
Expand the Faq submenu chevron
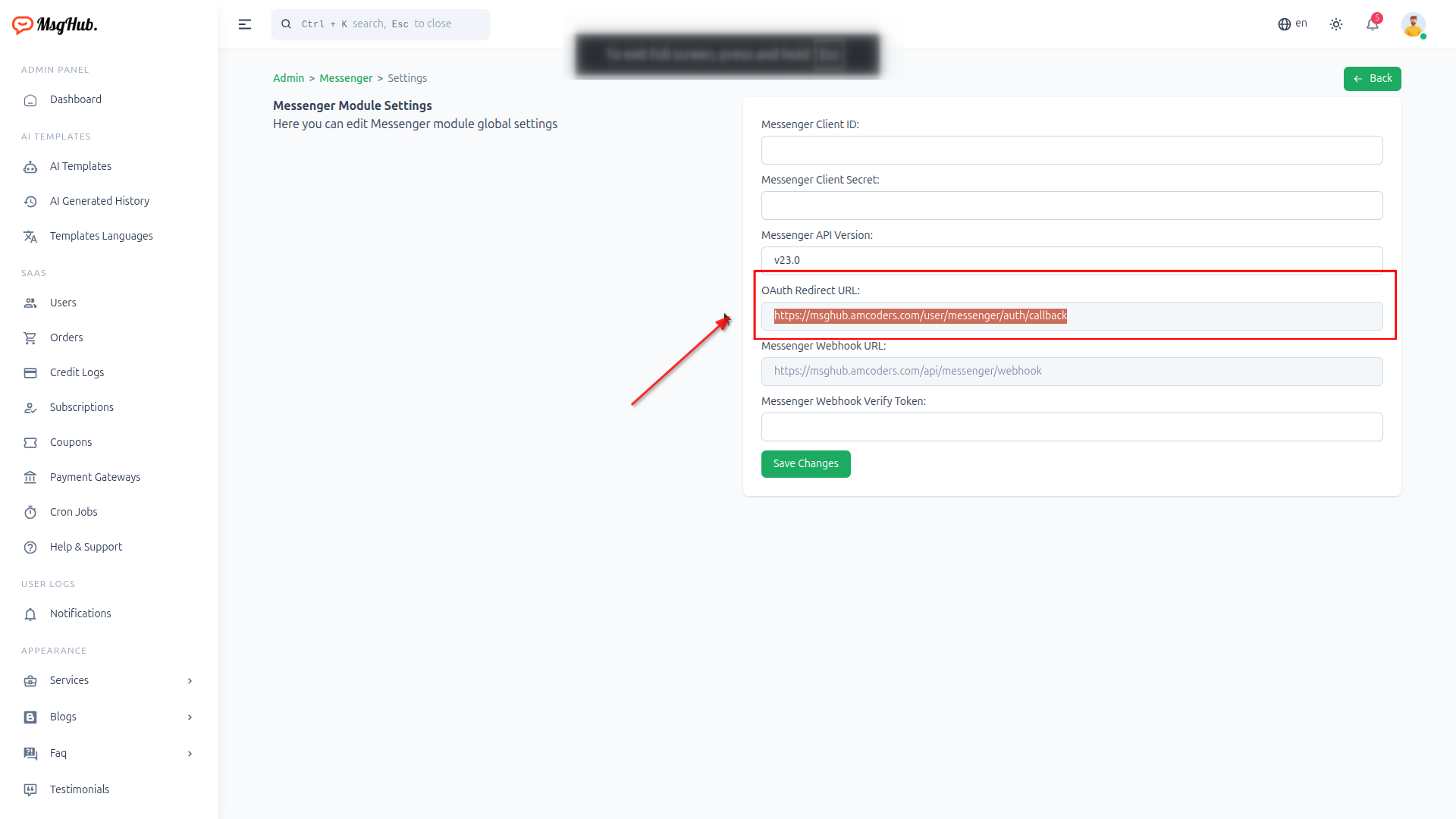coord(190,754)
